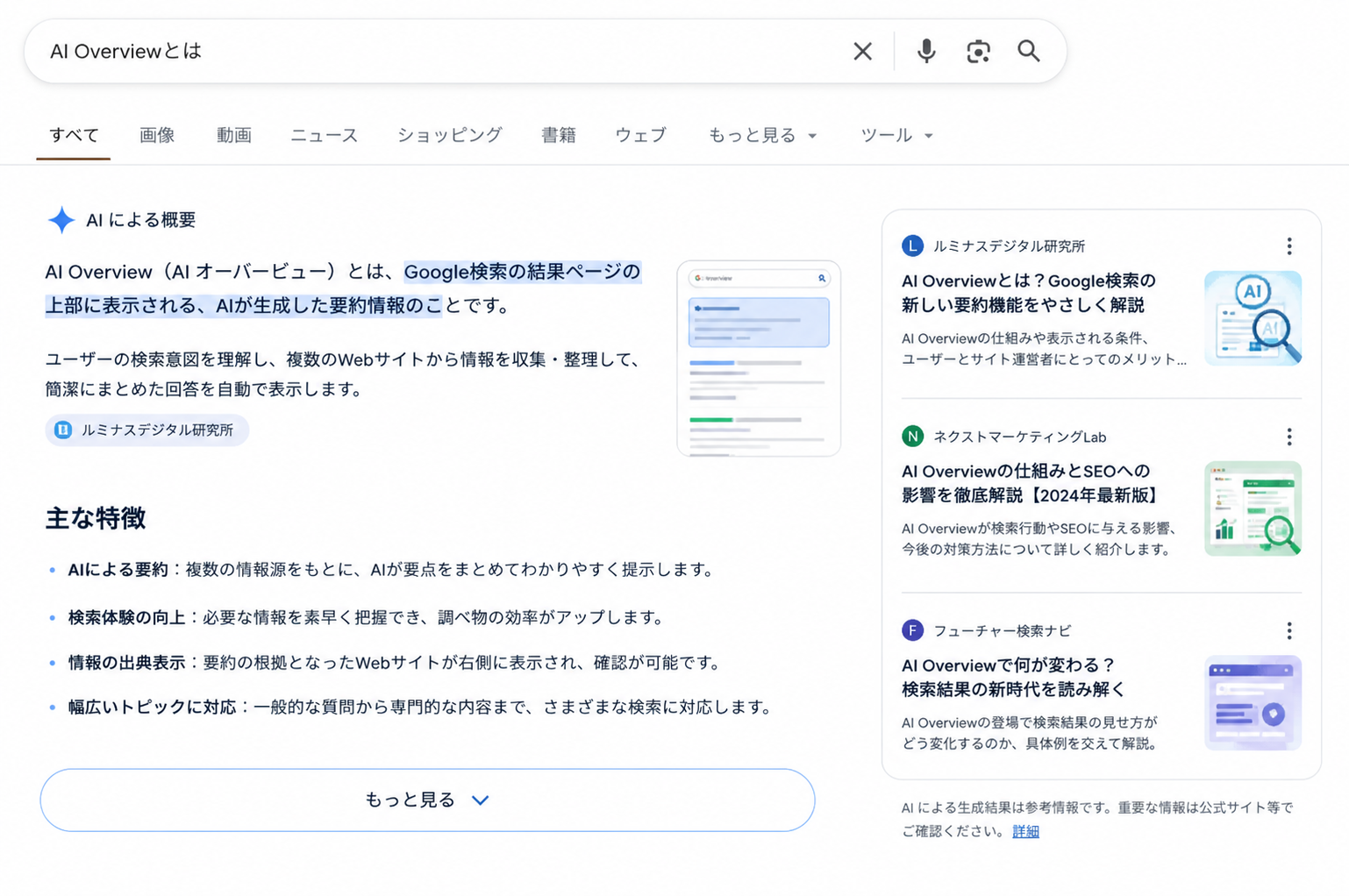Open the article AI Overviewの仕組みとSEOへの影響を徹底解説
The height and width of the screenshot is (896, 1349).
tap(1031, 483)
